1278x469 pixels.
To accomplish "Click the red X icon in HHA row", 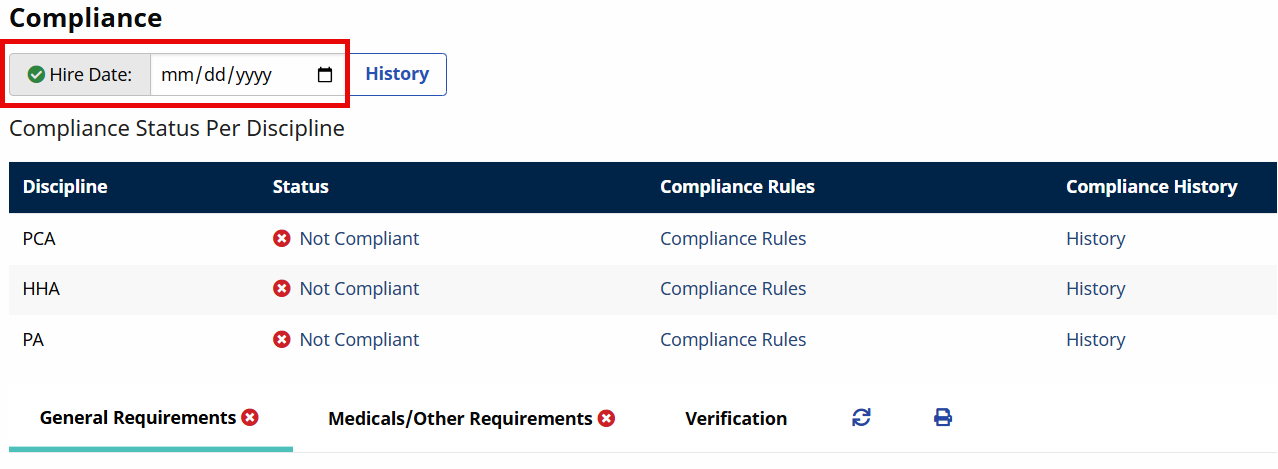I will coord(282,289).
